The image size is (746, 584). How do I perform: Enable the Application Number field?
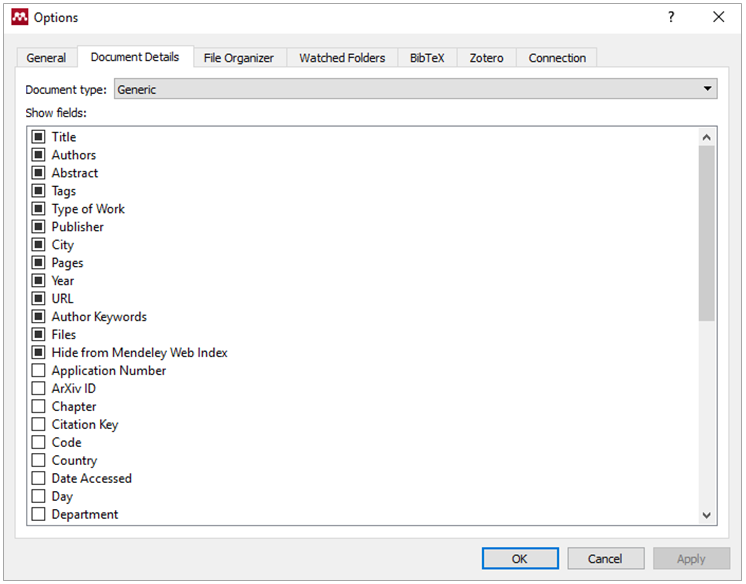pos(38,370)
